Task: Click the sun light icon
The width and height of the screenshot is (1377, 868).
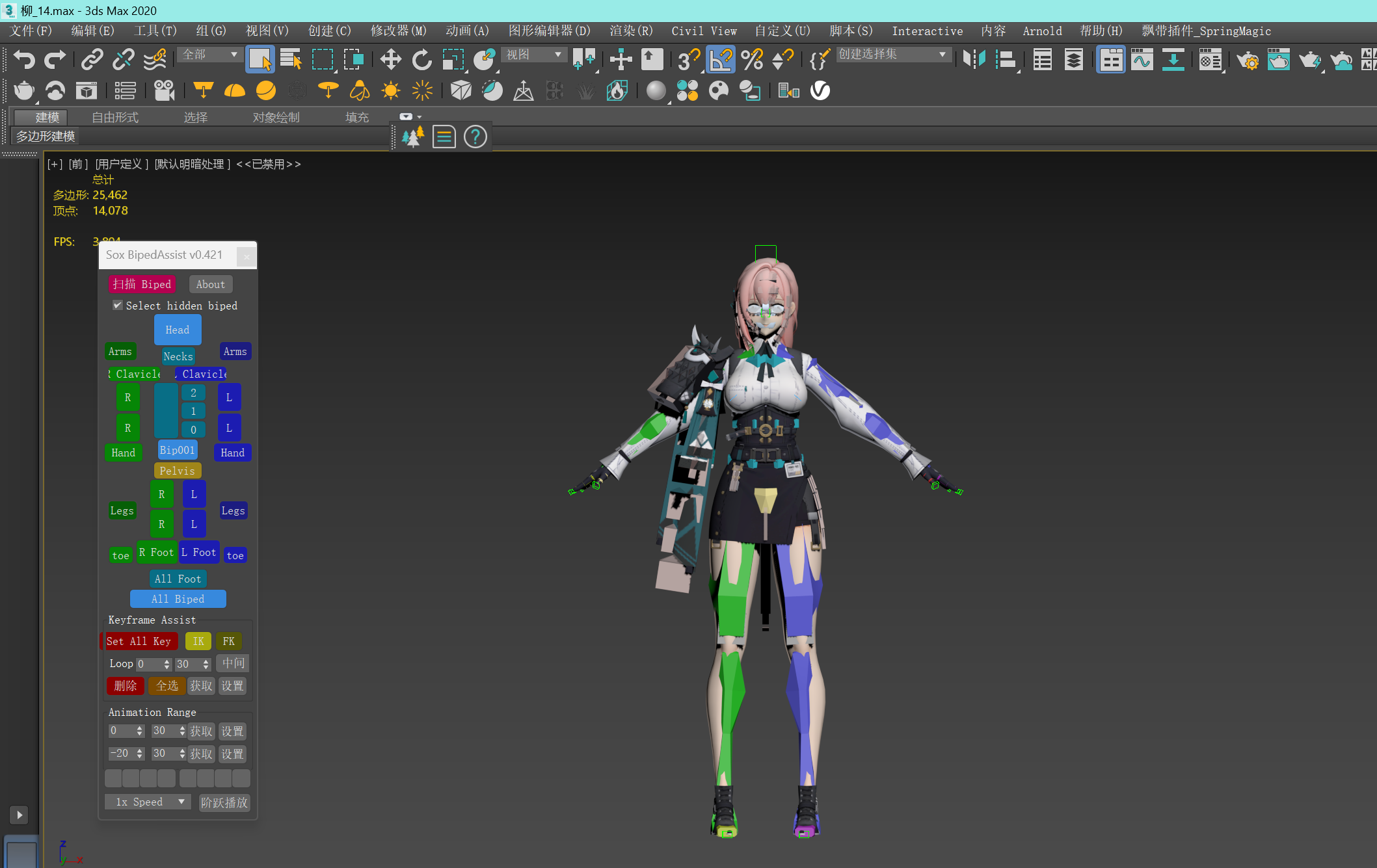Action: (x=390, y=90)
